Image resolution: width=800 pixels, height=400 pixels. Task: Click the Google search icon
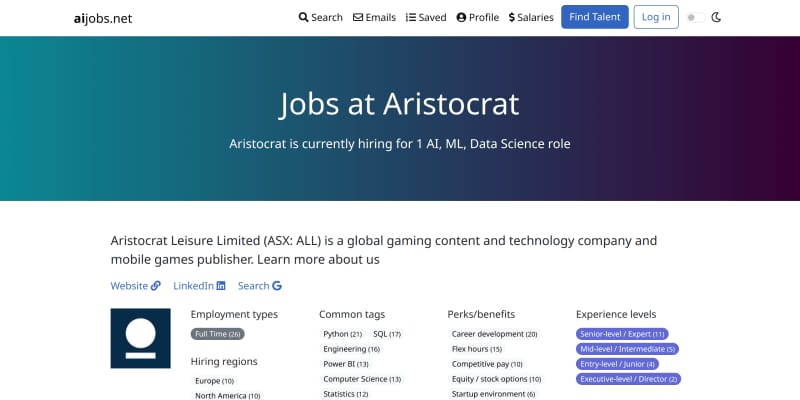pyautogui.click(x=277, y=286)
